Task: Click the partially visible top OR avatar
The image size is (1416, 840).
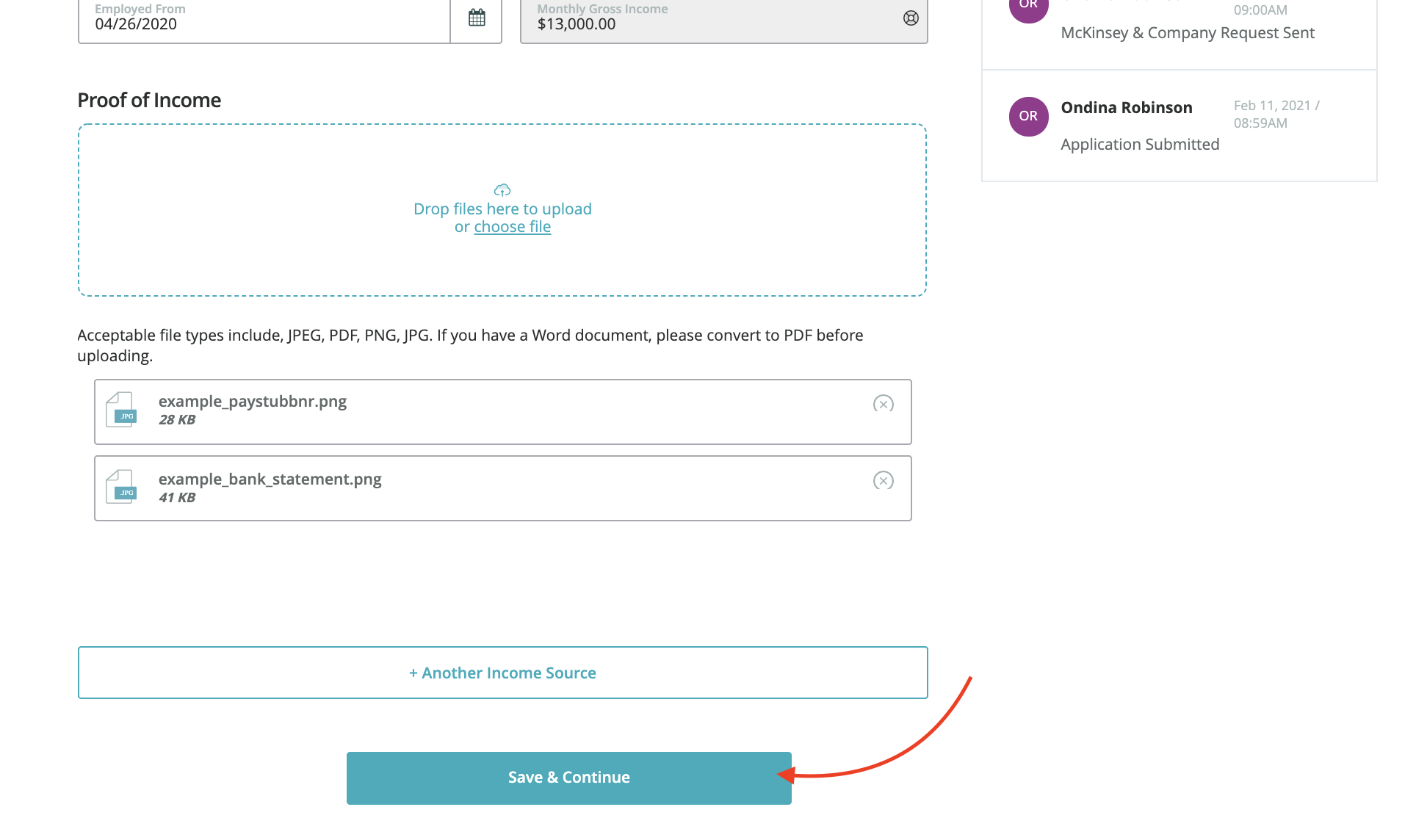Action: [x=1028, y=7]
